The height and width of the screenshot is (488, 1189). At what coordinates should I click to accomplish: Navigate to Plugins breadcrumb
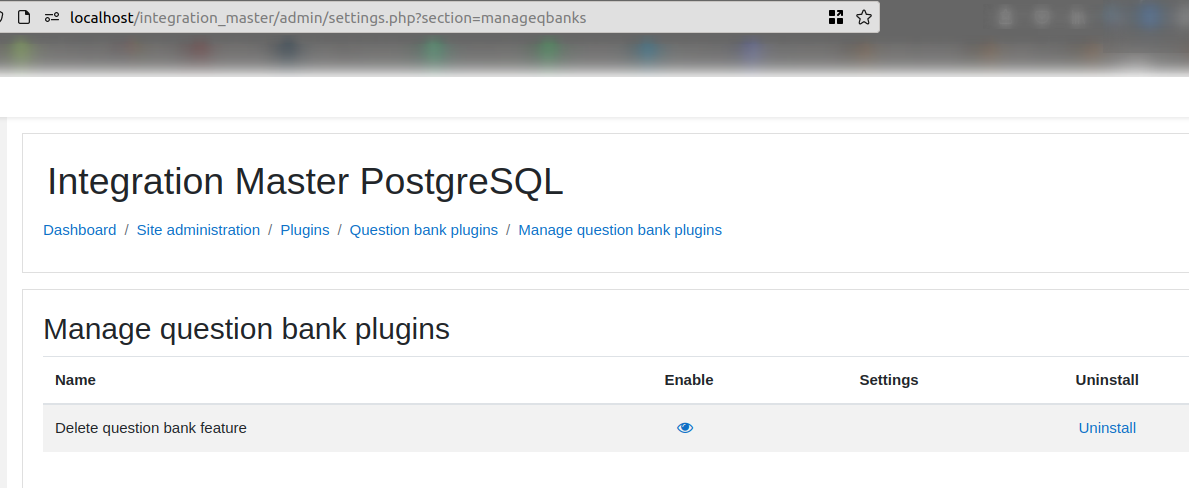(305, 230)
